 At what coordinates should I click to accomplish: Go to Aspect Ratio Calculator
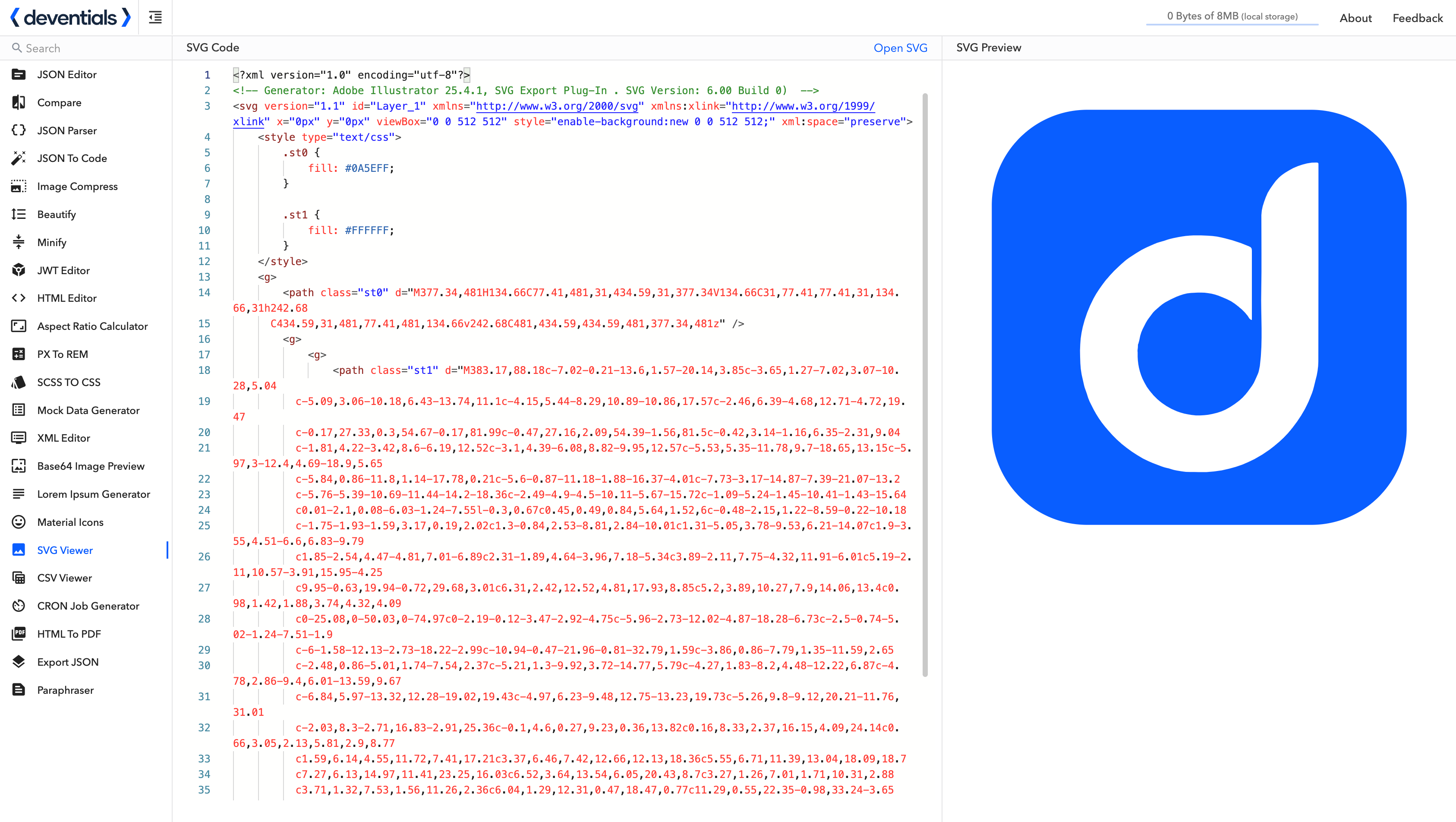pos(93,326)
